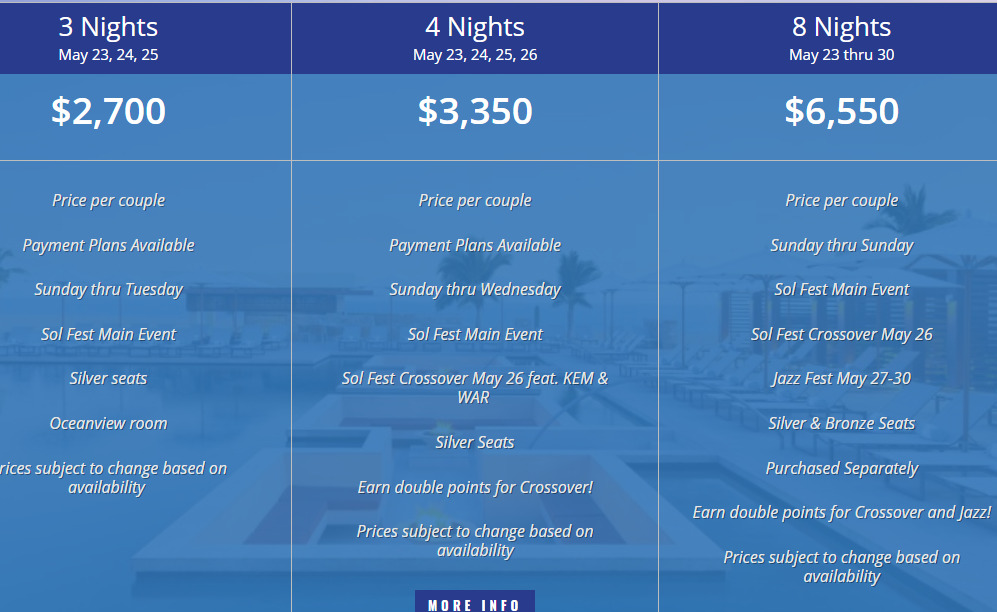Click the May 23 thru 30 dates
The width and height of the screenshot is (997, 612).
click(842, 55)
